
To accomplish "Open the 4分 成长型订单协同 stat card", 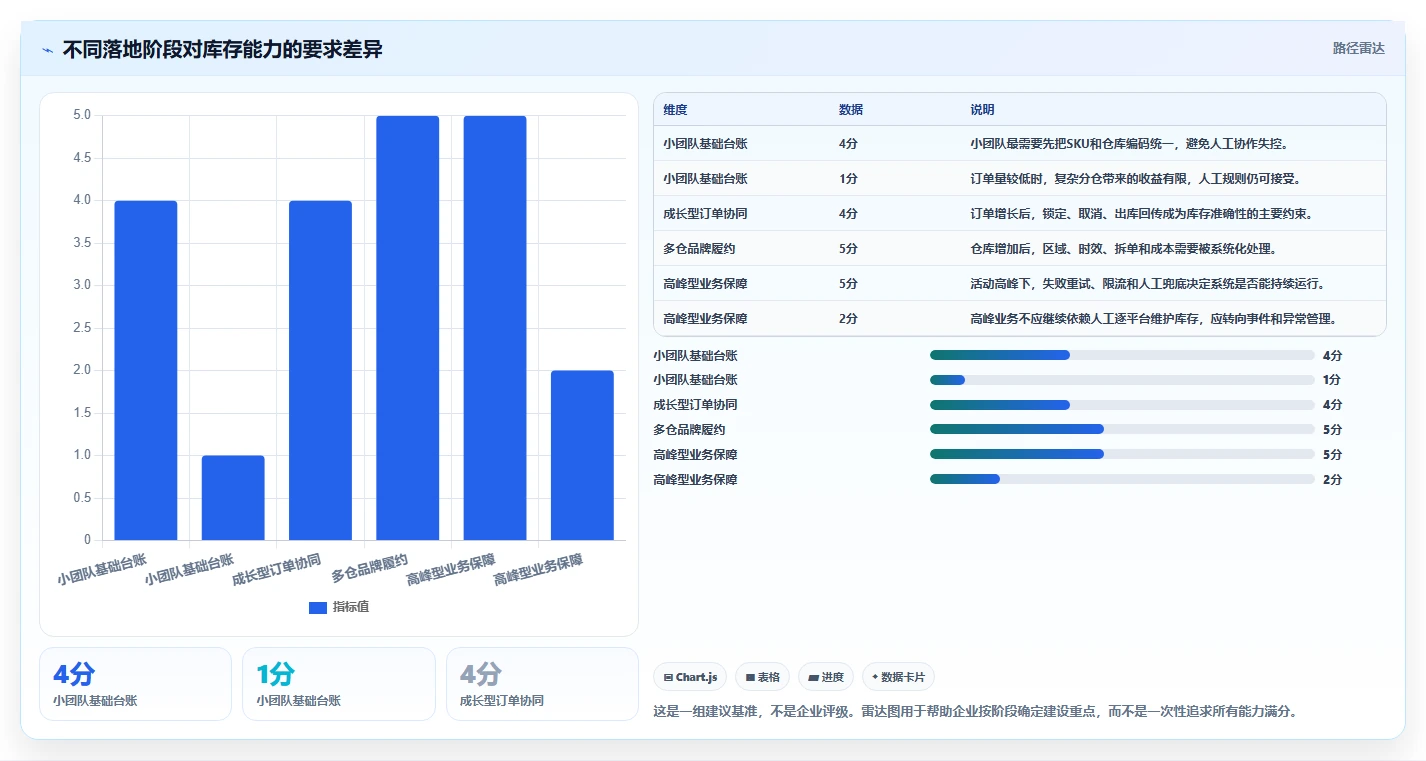I will 542,684.
